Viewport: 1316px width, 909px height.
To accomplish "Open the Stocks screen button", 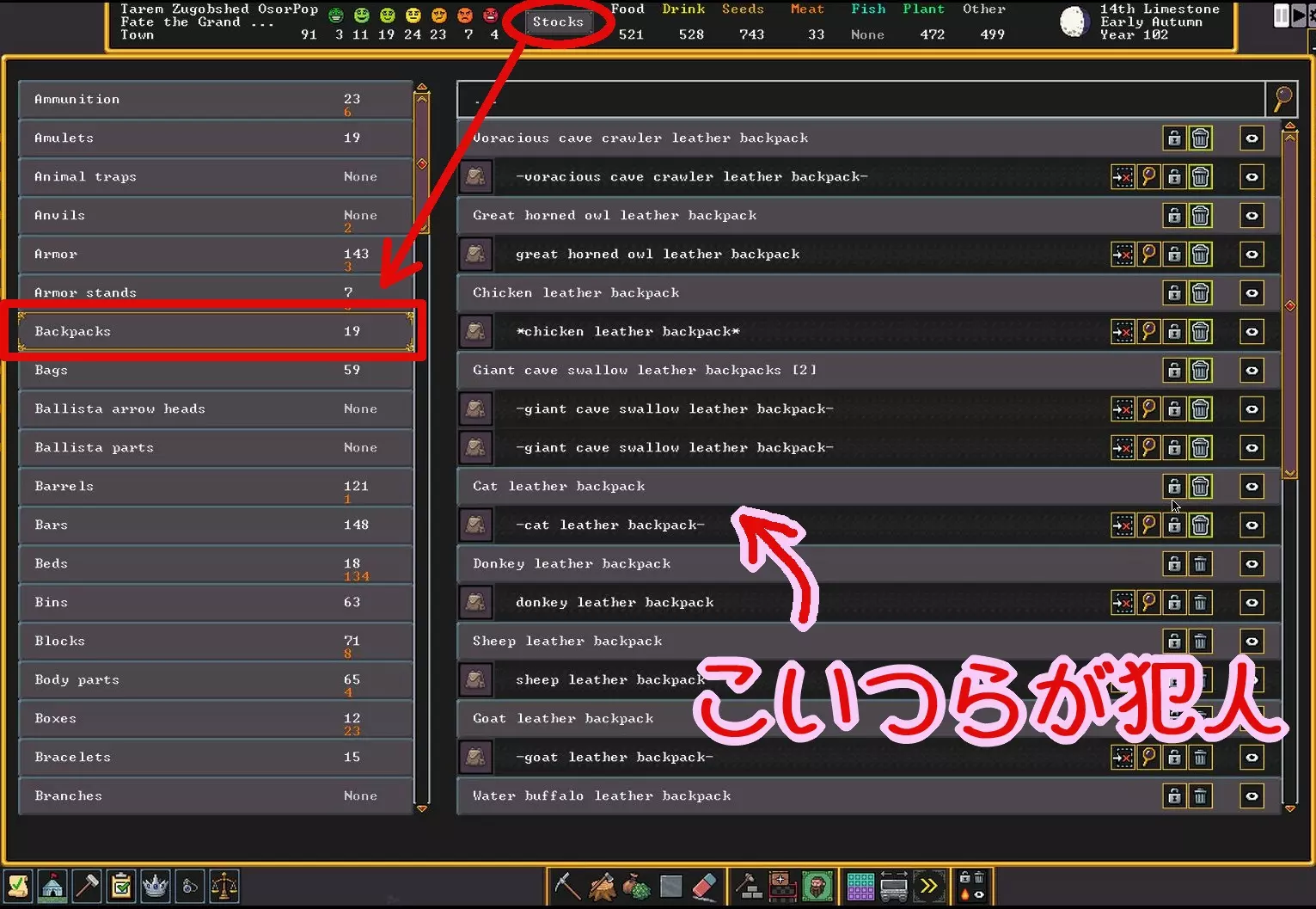I will (x=558, y=21).
